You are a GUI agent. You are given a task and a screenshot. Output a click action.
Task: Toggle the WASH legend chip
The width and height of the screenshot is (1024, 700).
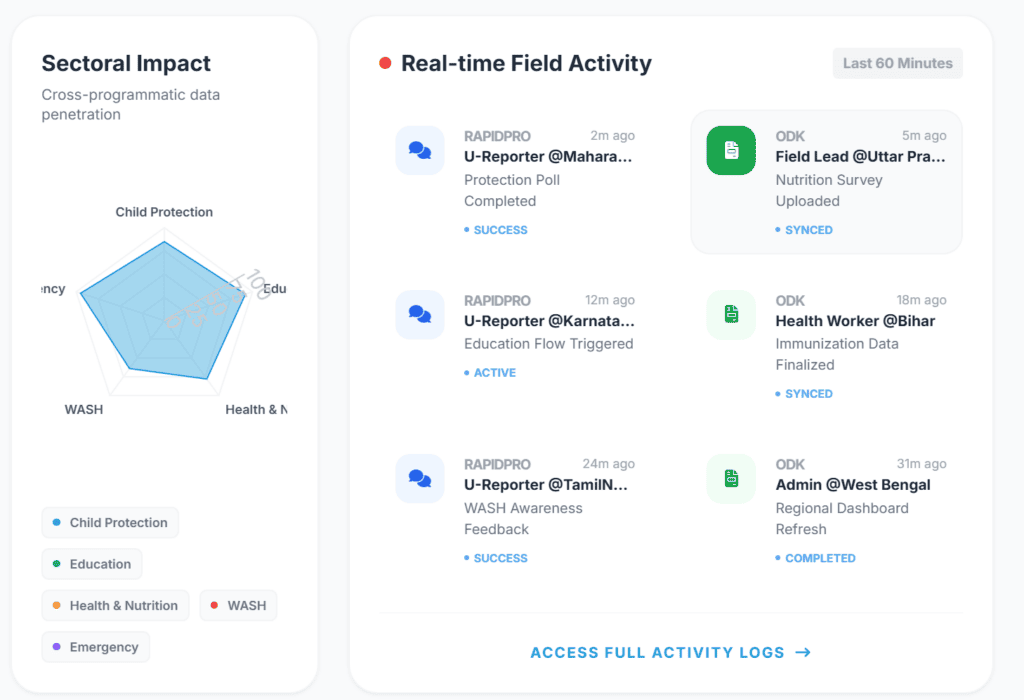[x=238, y=605]
